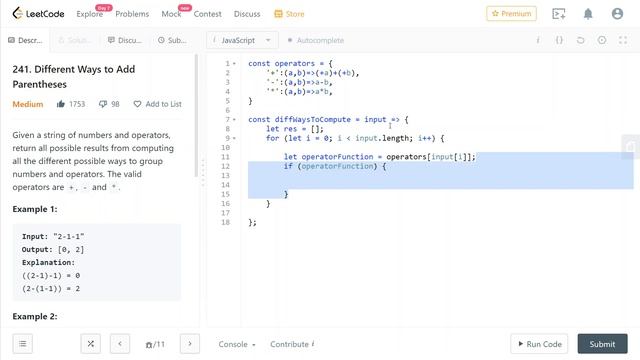
Task: Click Run Code button
Action: tap(540, 344)
